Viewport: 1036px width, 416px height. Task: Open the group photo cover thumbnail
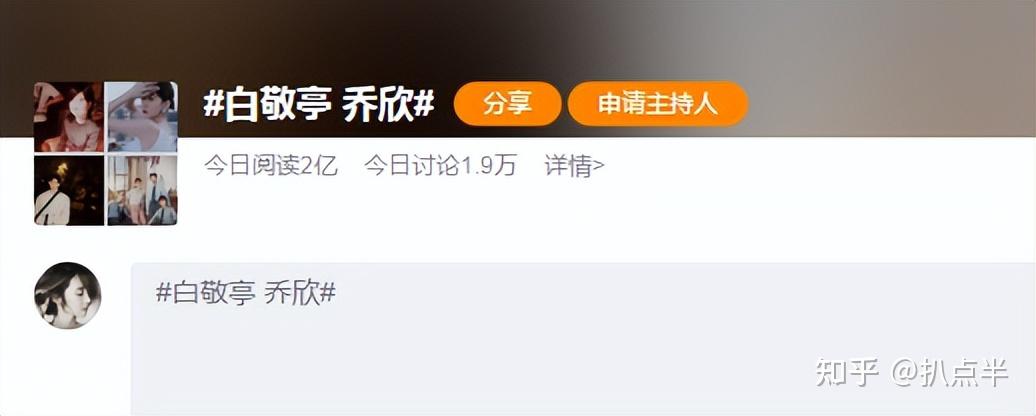point(142,190)
